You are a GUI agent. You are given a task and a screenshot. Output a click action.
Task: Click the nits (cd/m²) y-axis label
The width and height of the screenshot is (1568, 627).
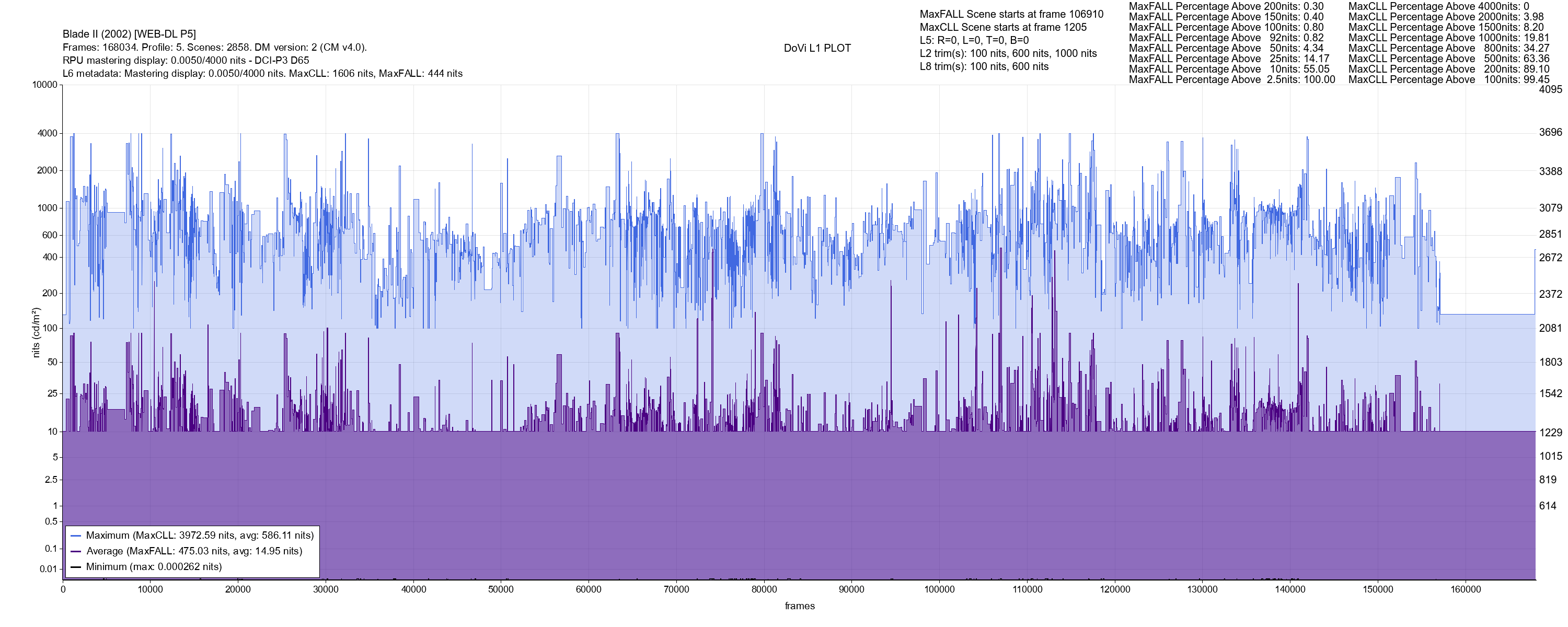click(x=36, y=332)
